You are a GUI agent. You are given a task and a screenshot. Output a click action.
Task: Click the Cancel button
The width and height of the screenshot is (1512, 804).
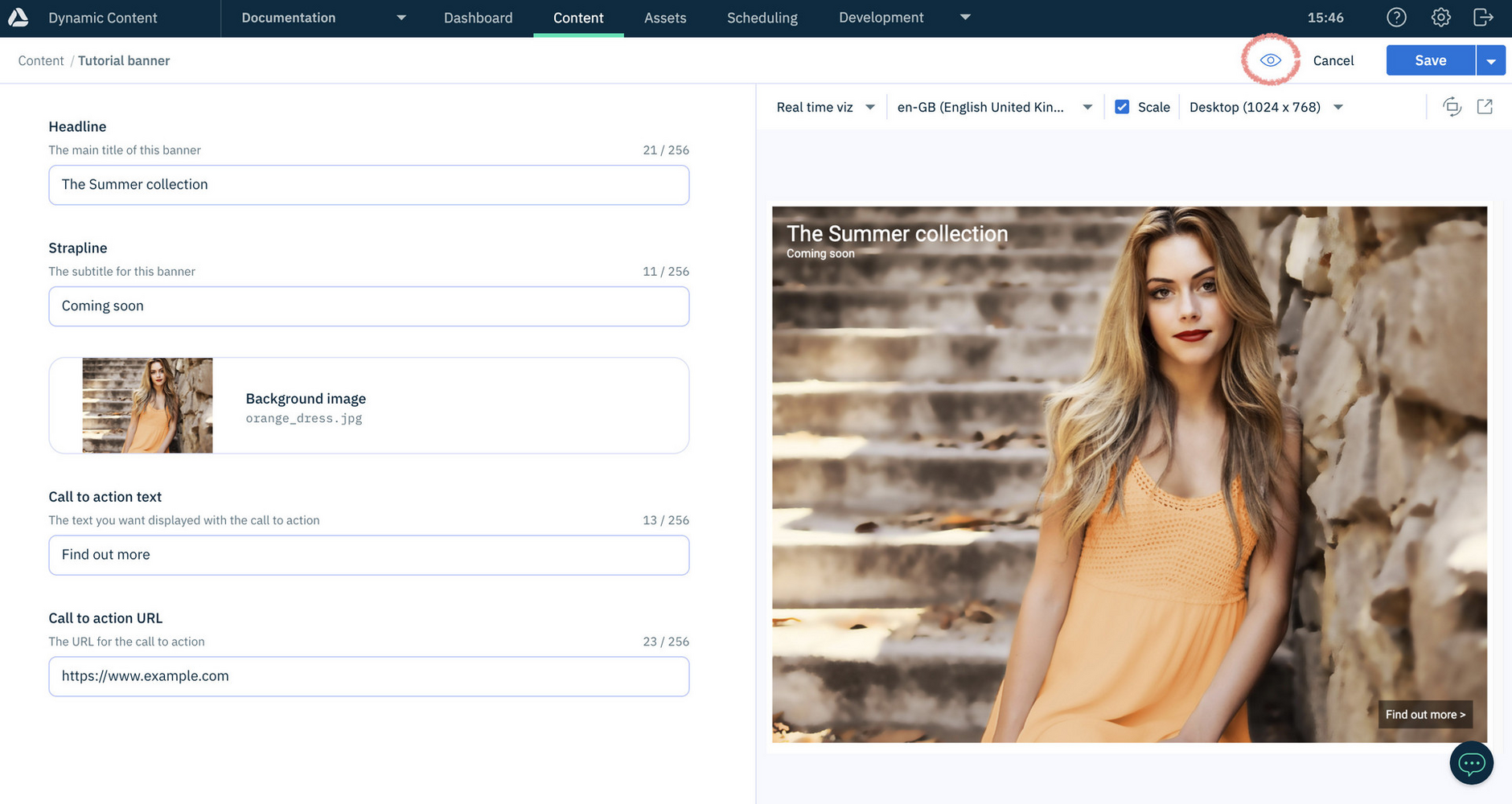click(x=1333, y=60)
